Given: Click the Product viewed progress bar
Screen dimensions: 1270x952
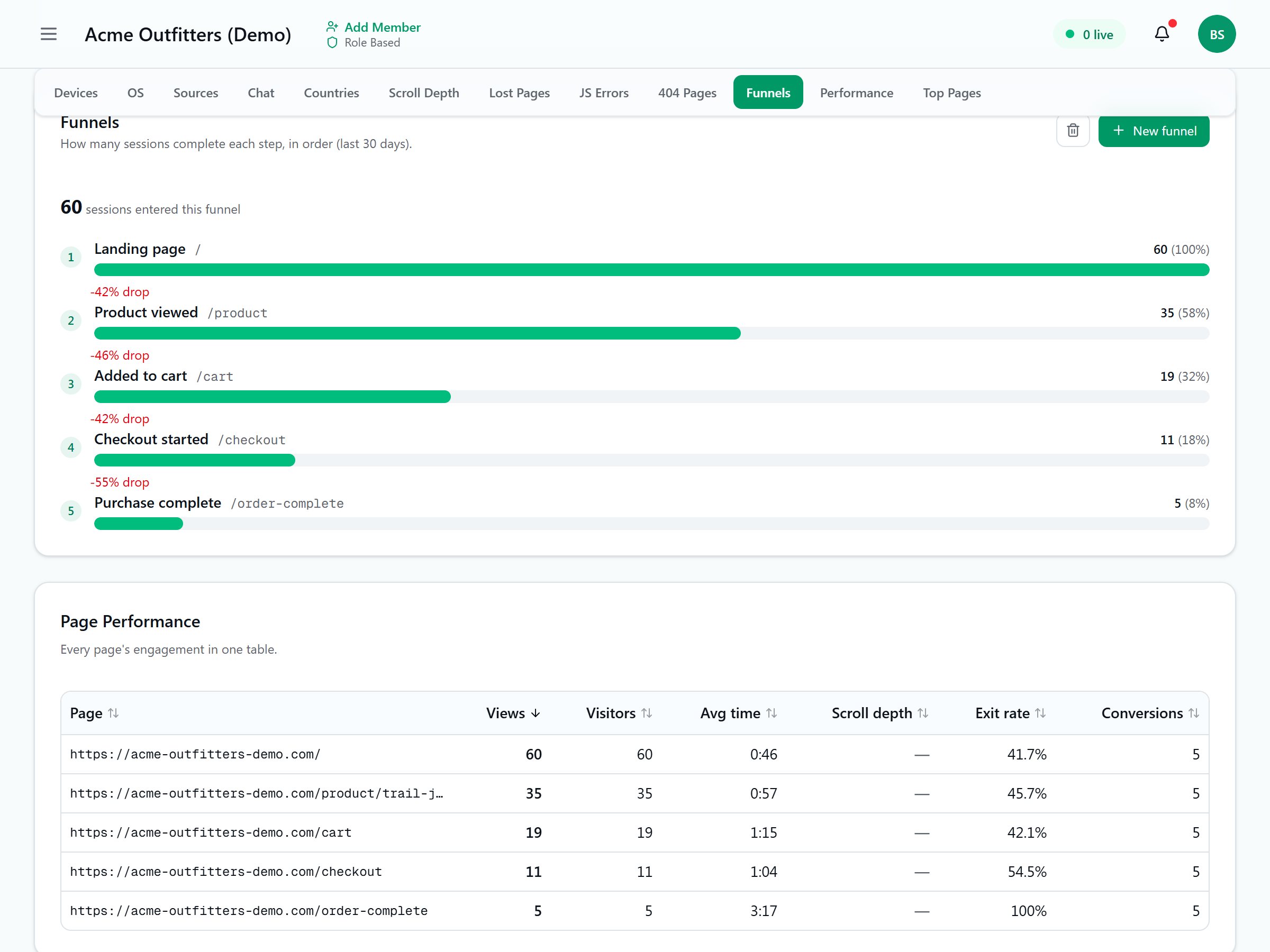Looking at the screenshot, I should coord(651,333).
